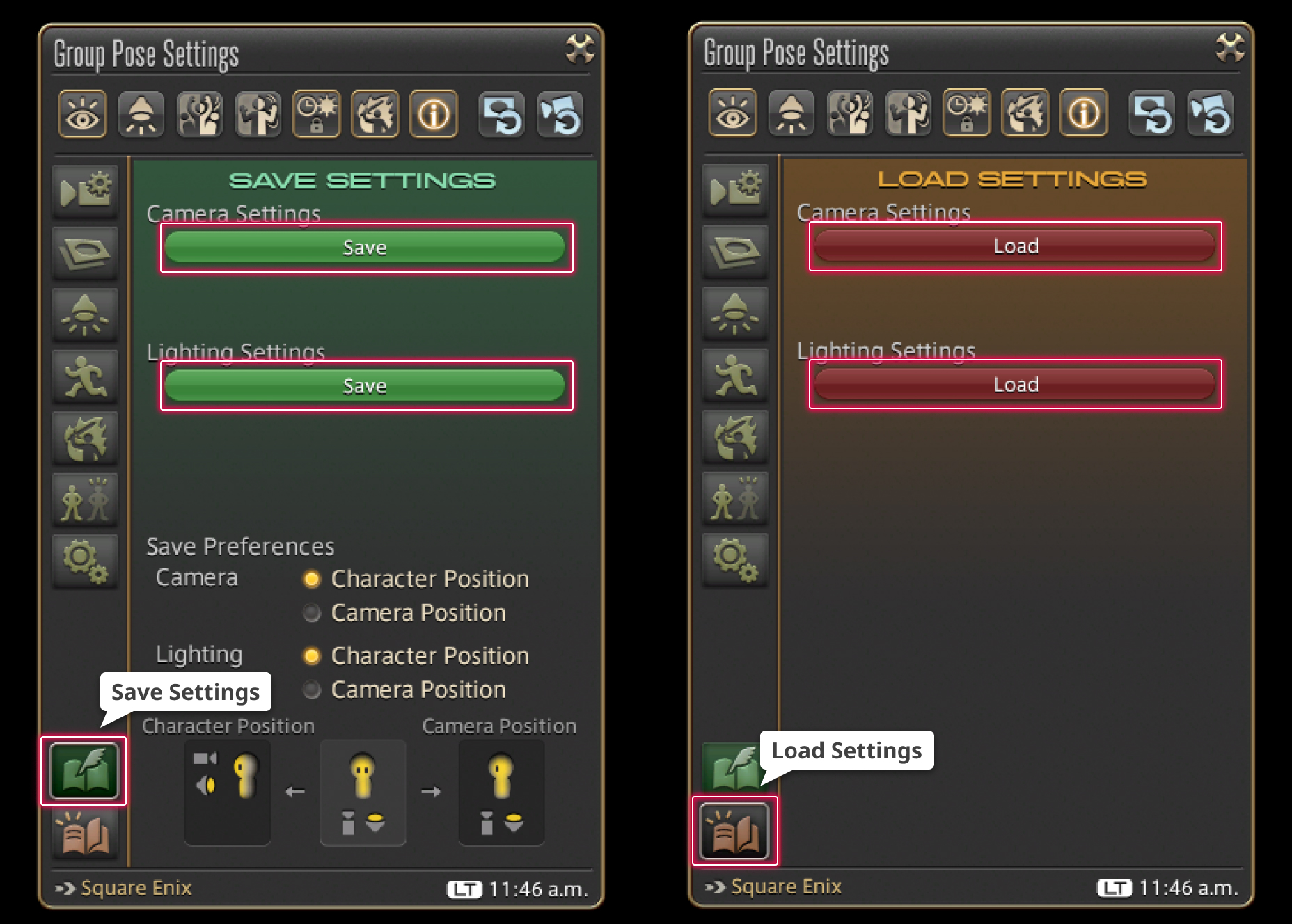The height and width of the screenshot is (924, 1292).
Task: Open the gear settings icon in left sidebar
Action: (85, 561)
